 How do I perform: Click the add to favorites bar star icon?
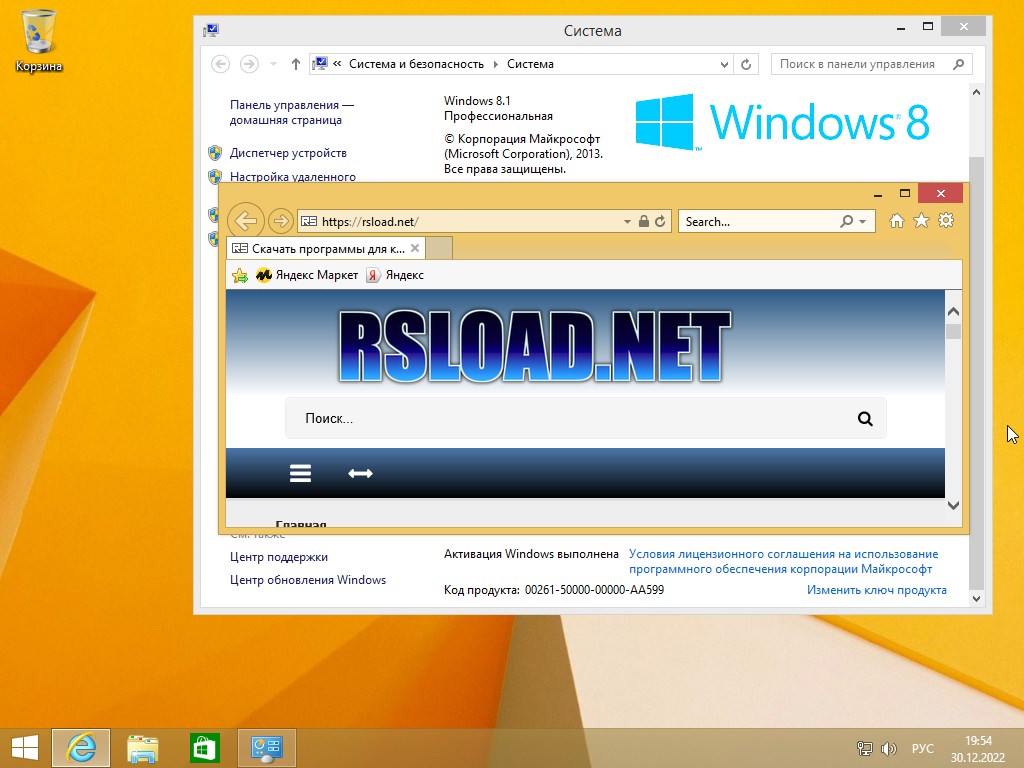coord(240,276)
